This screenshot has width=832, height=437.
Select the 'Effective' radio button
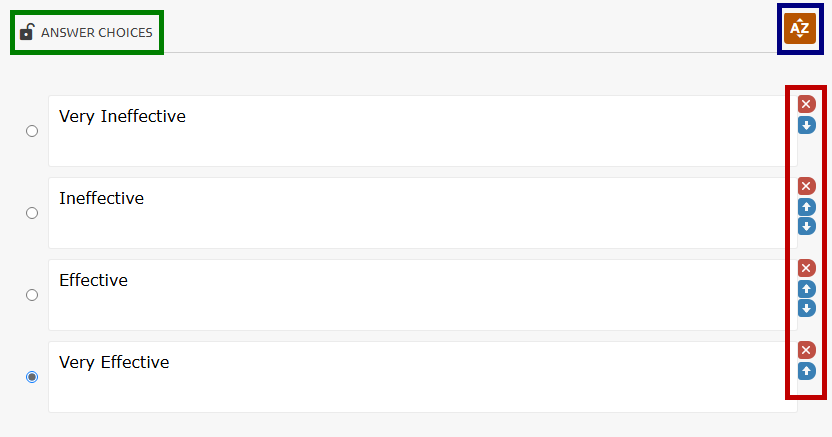[x=32, y=295]
